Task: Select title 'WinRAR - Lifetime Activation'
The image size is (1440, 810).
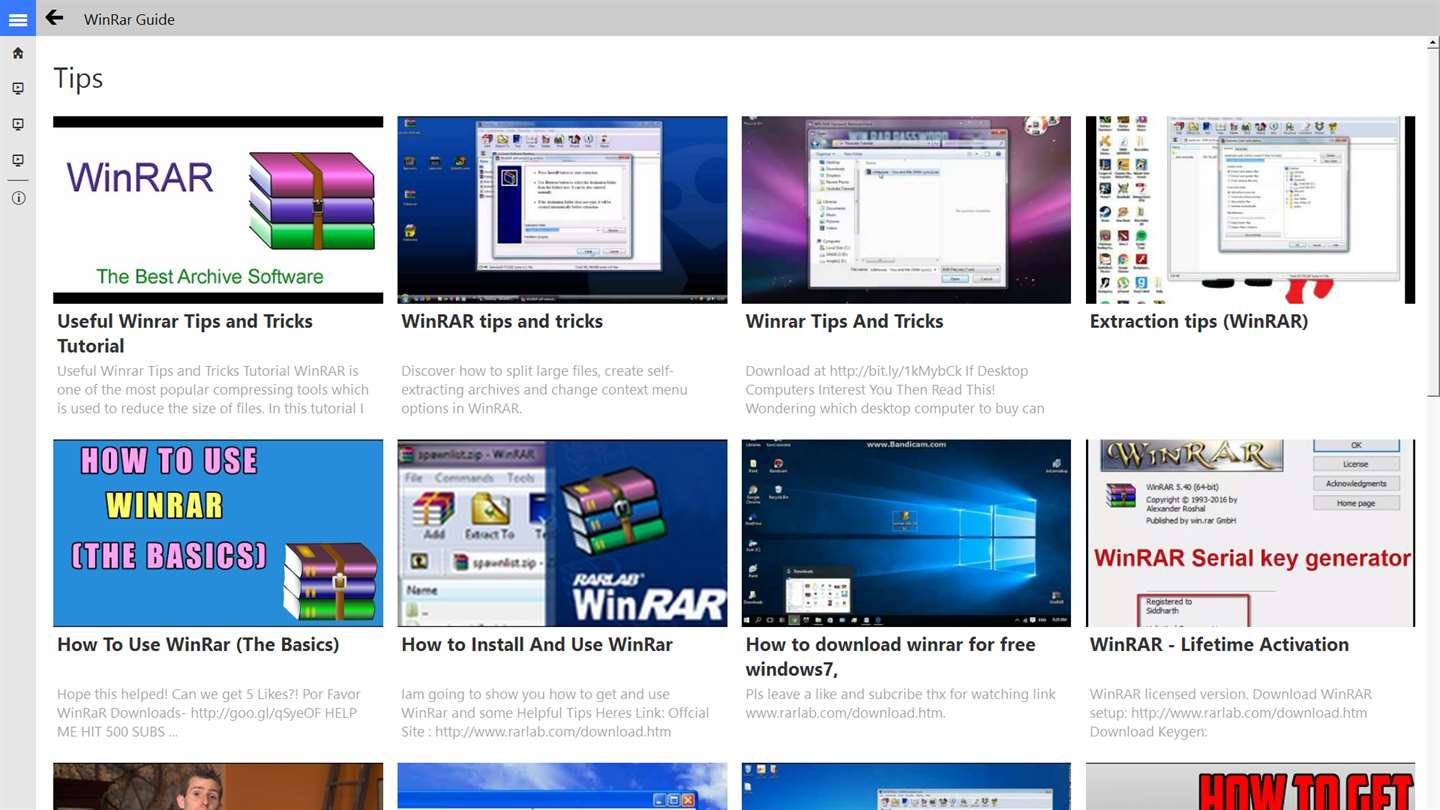Action: coord(1219,645)
